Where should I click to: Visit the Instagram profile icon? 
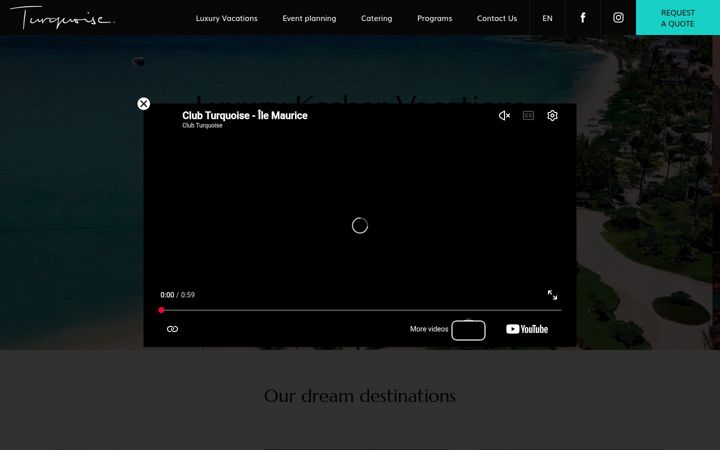click(619, 17)
